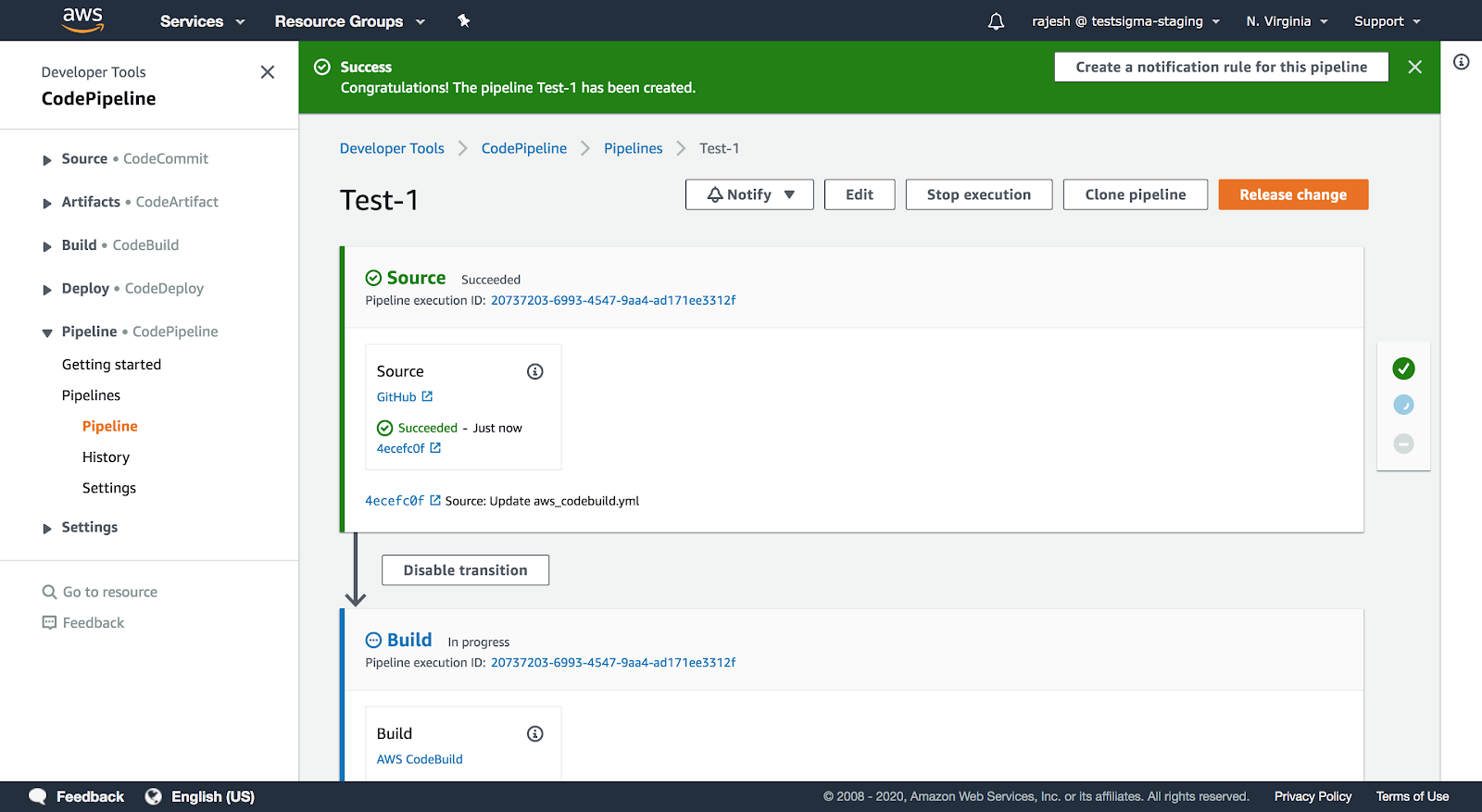Open CodePipeline breadcrumb link
Image resolution: width=1482 pixels, height=812 pixels.
(523, 148)
